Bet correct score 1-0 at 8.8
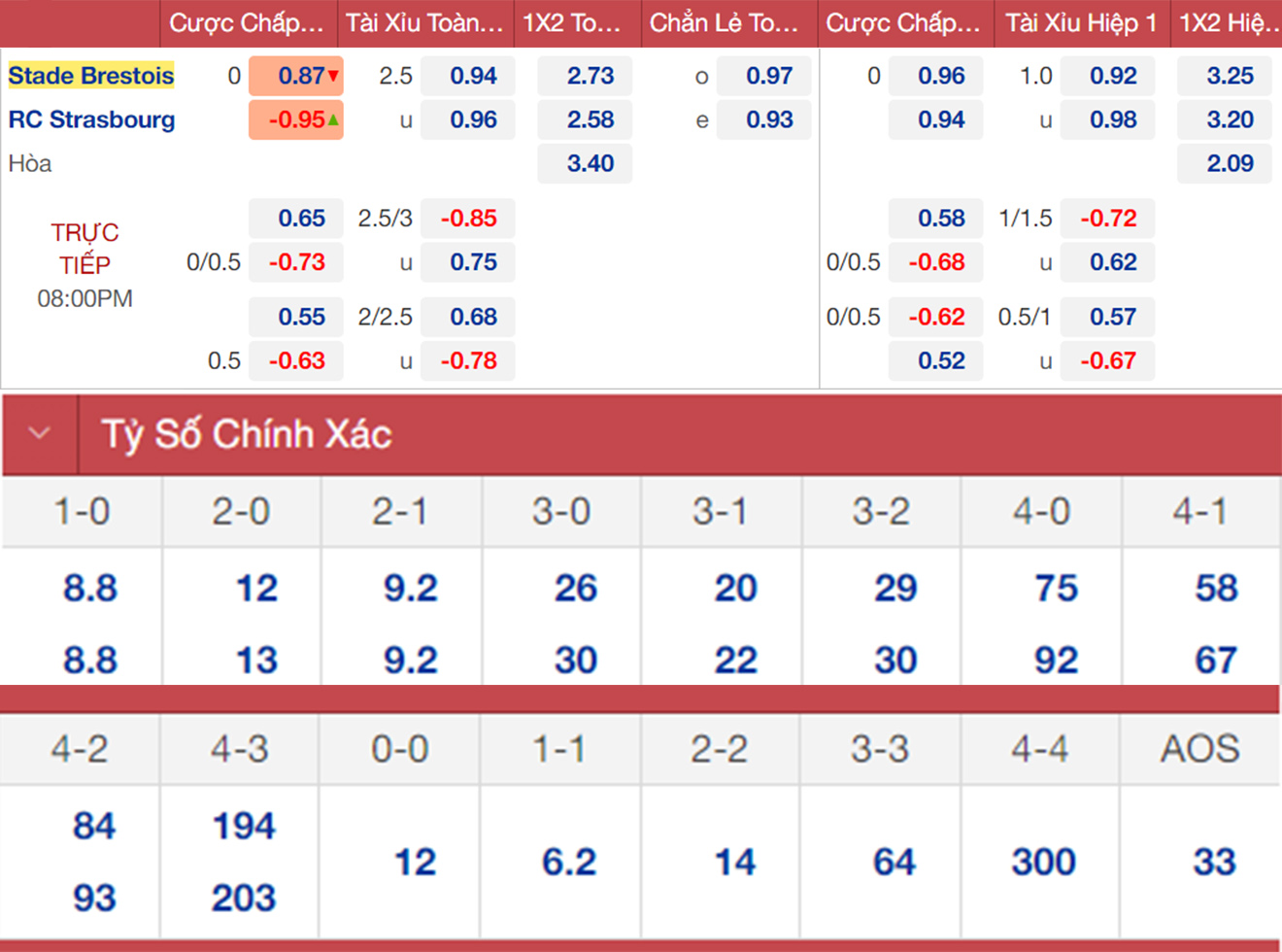This screenshot has width=1282, height=952. click(x=90, y=588)
